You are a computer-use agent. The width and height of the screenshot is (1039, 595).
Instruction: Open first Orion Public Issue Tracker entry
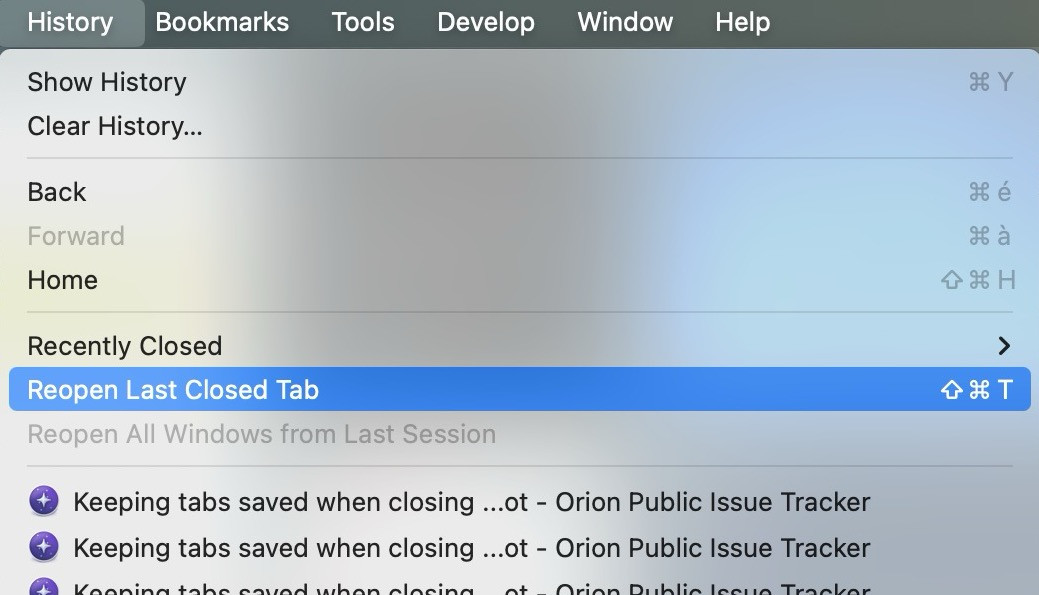472,501
